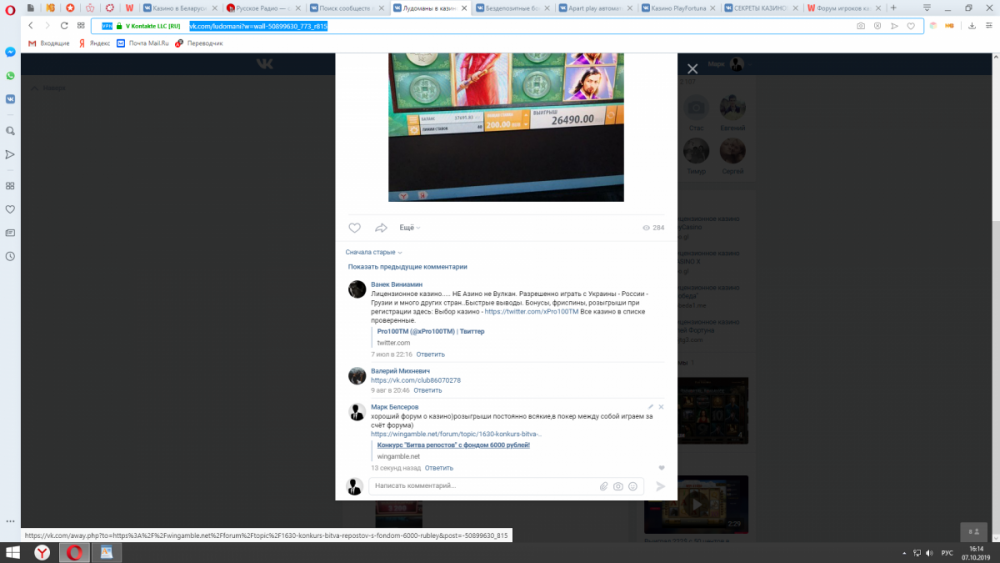Like the post with heart icon
Screen dimensions: 1000x563
[355, 228]
